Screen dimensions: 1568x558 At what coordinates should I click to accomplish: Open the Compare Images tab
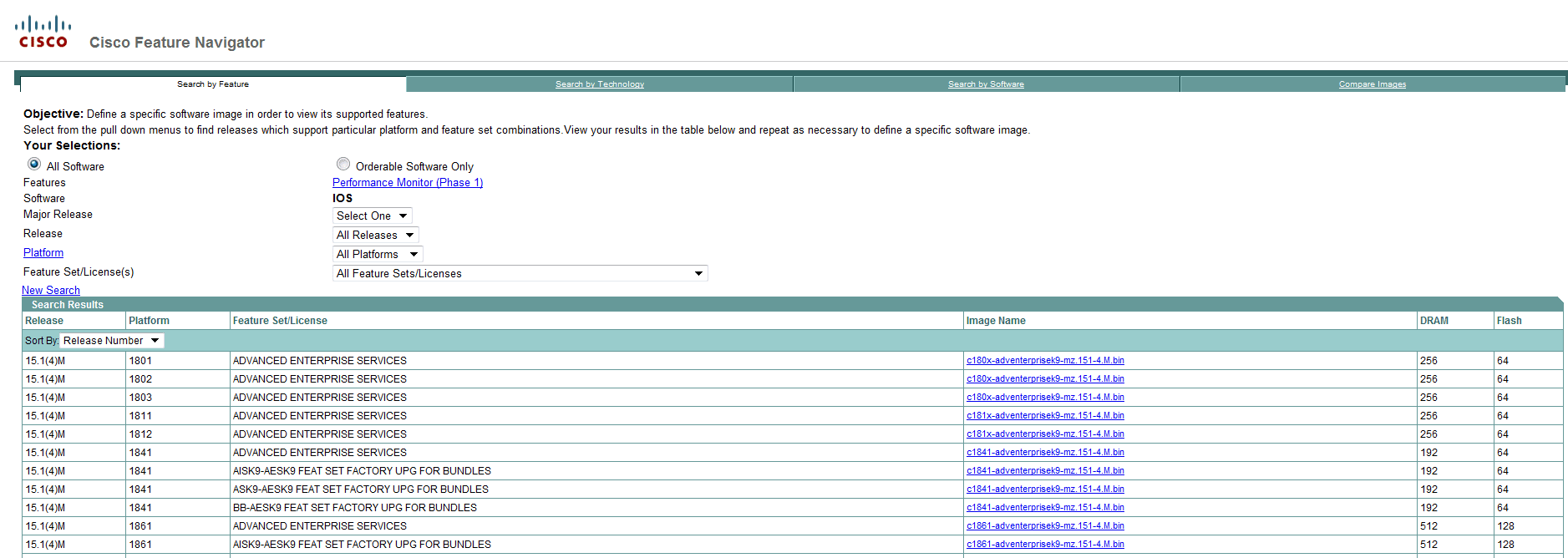click(x=1373, y=84)
